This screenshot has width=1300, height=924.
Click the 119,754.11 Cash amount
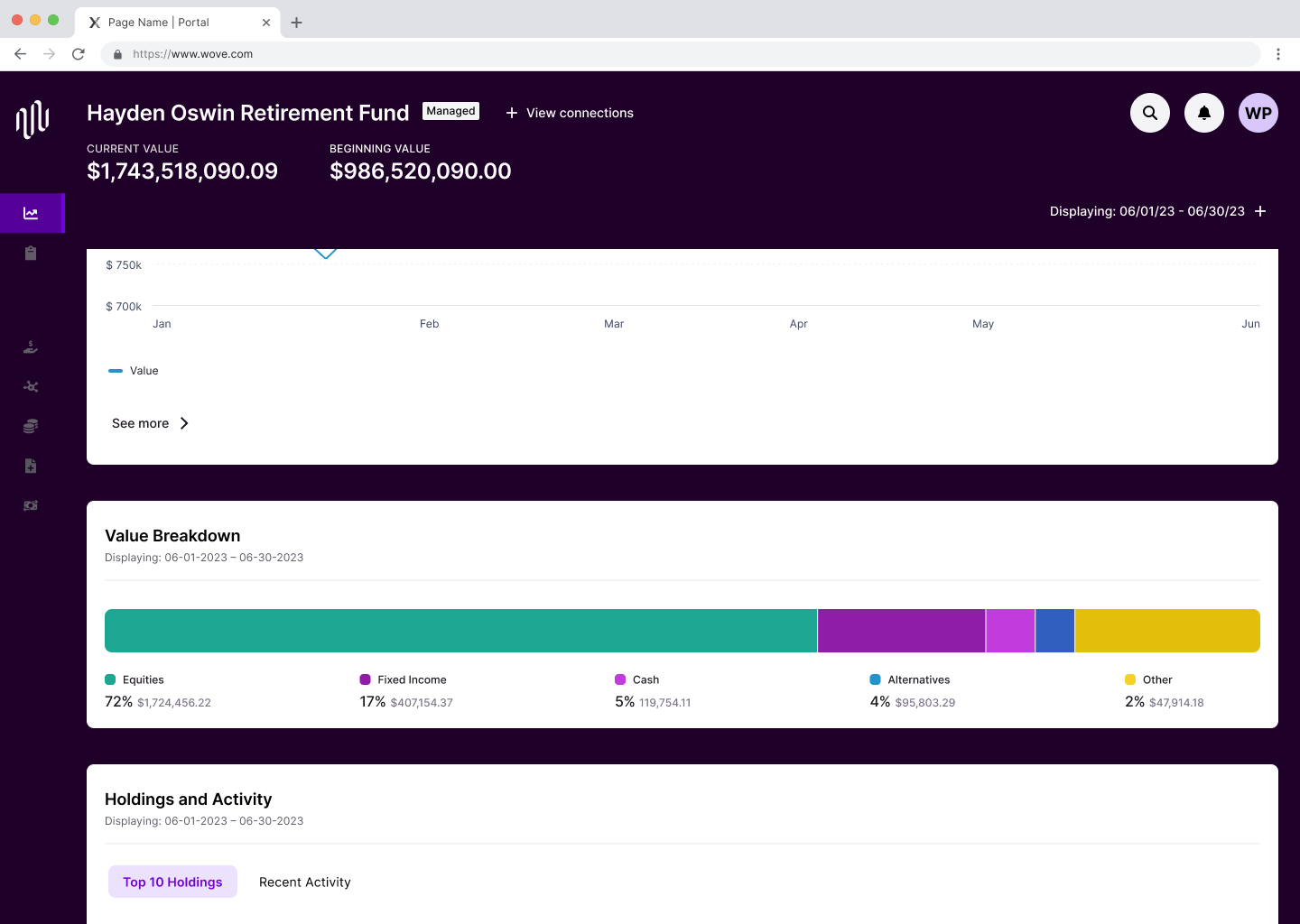pyautogui.click(x=665, y=703)
